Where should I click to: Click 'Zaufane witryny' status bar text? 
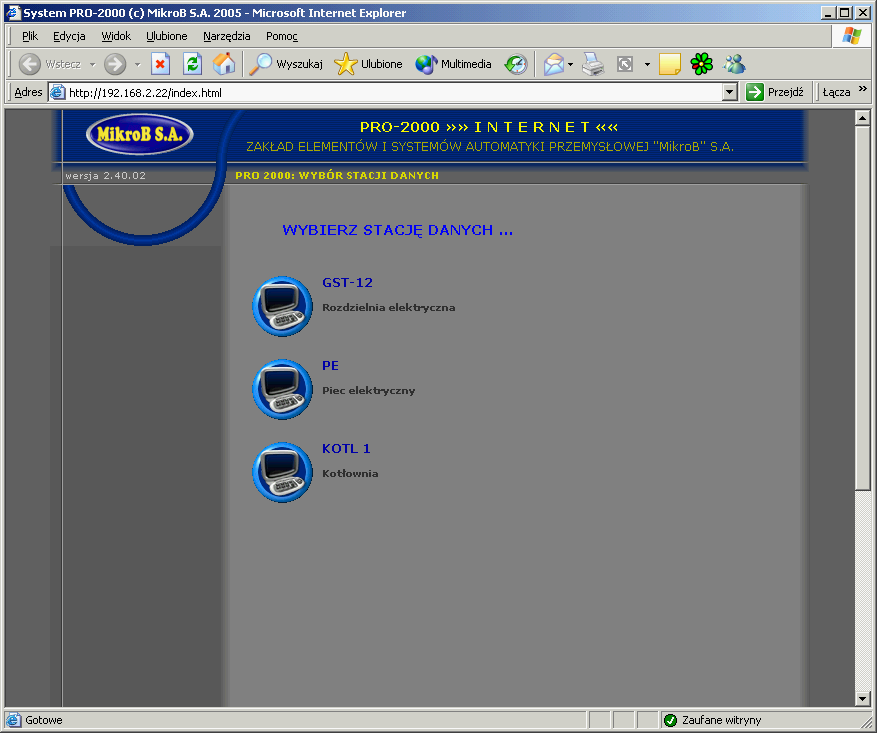coord(722,720)
